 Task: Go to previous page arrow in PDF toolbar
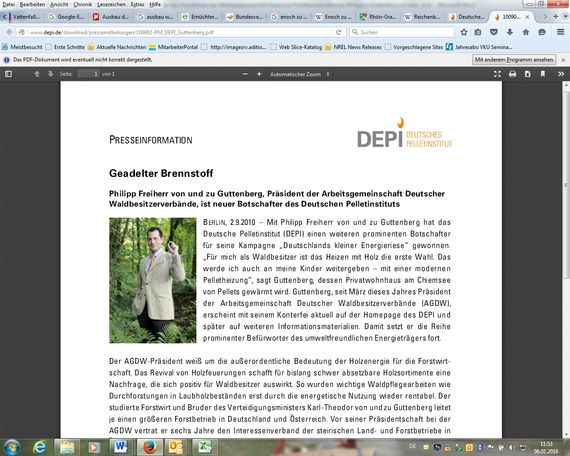coord(37,74)
